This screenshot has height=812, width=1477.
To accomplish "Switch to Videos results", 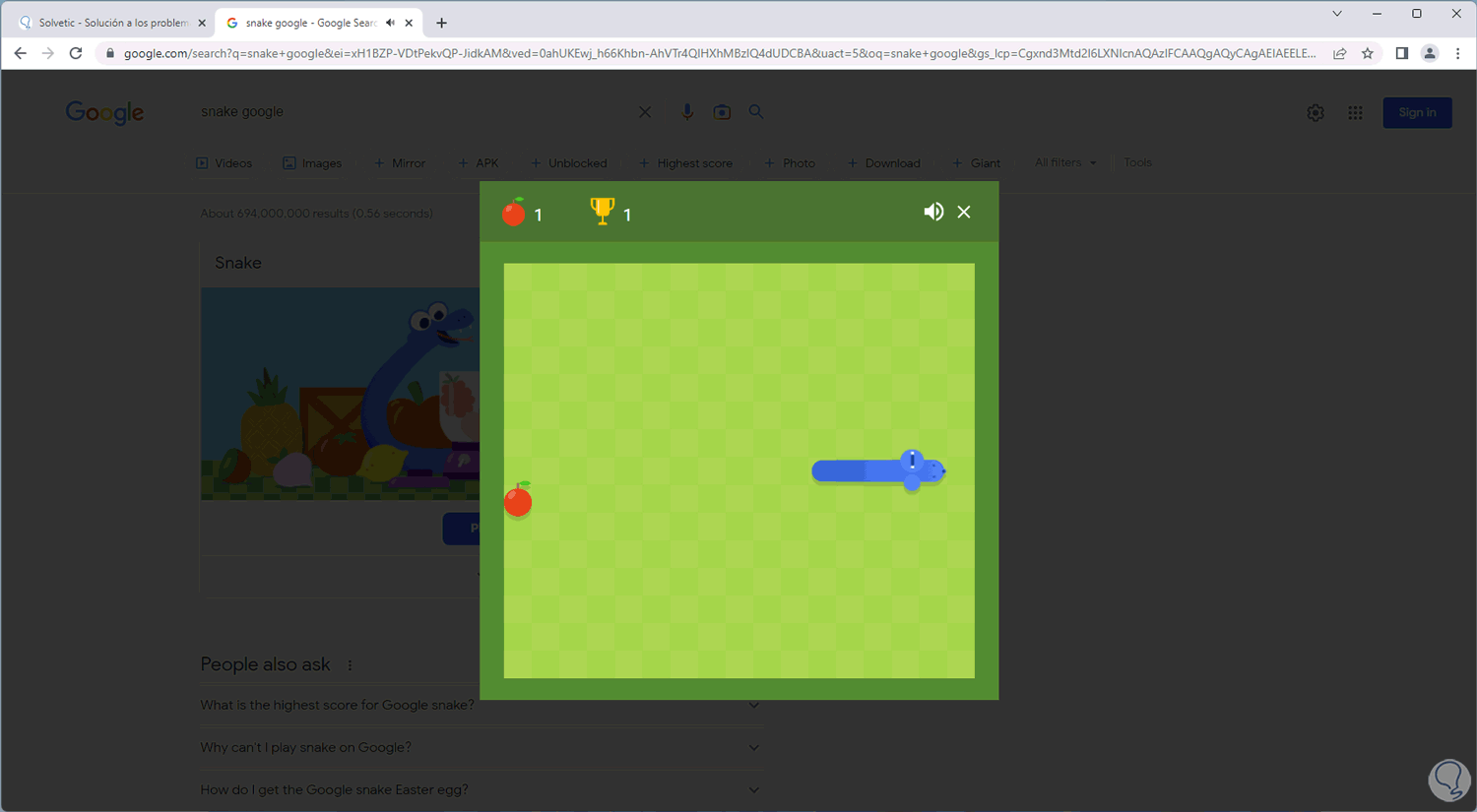I will pyautogui.click(x=225, y=163).
